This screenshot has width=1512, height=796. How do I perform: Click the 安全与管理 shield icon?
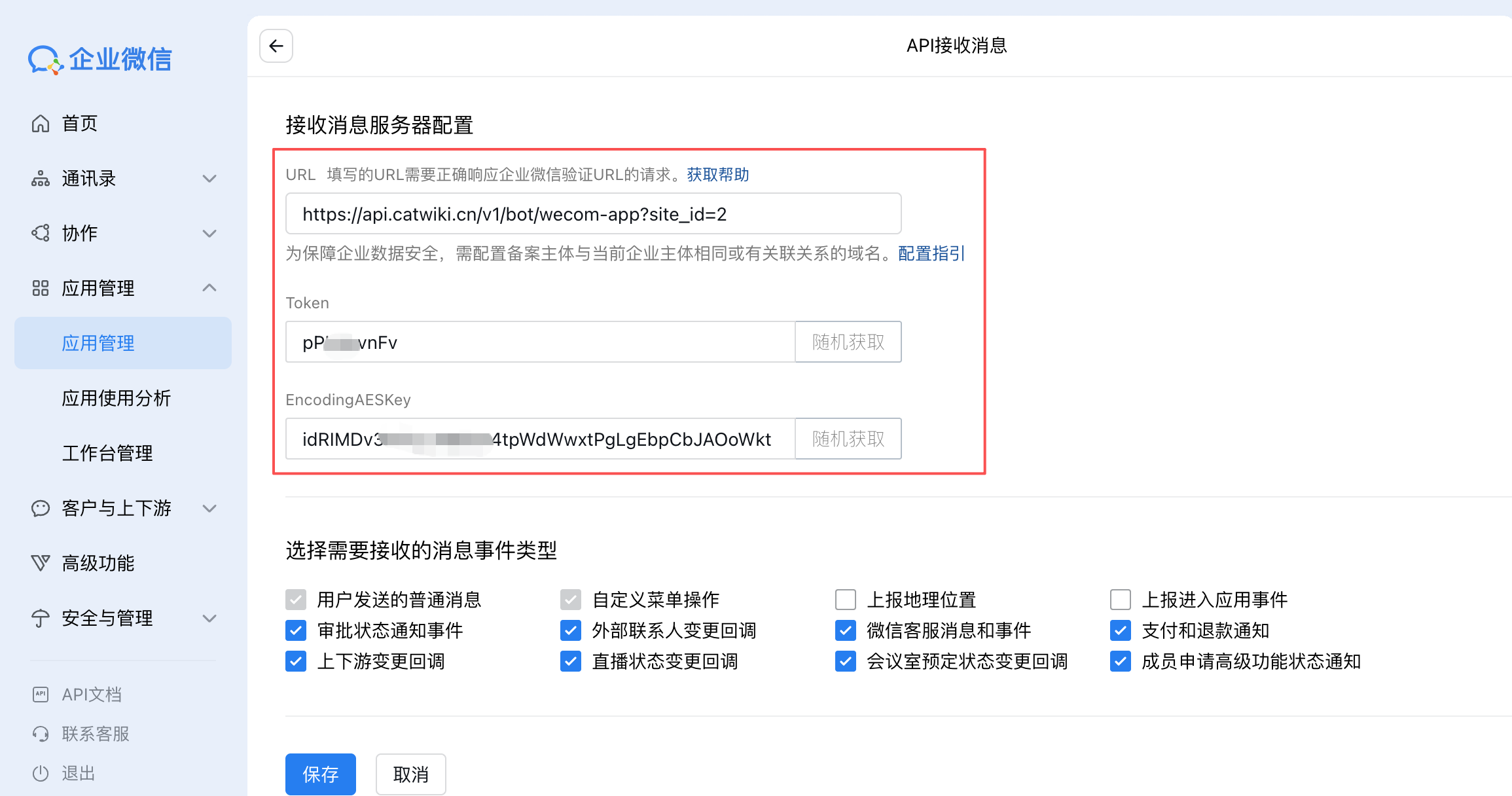41,618
